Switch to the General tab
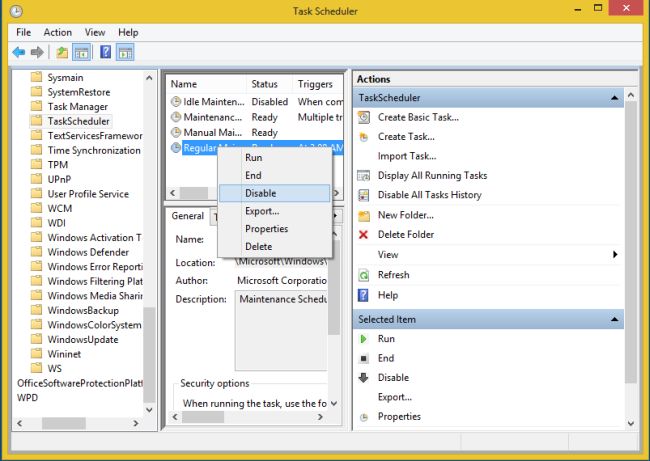The image size is (650, 461). click(187, 216)
